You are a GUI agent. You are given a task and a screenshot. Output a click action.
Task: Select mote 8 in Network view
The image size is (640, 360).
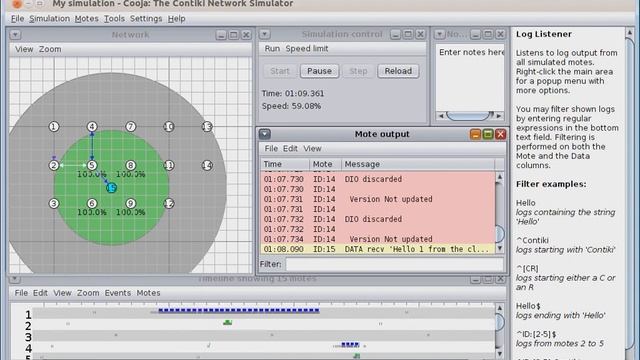131,165
